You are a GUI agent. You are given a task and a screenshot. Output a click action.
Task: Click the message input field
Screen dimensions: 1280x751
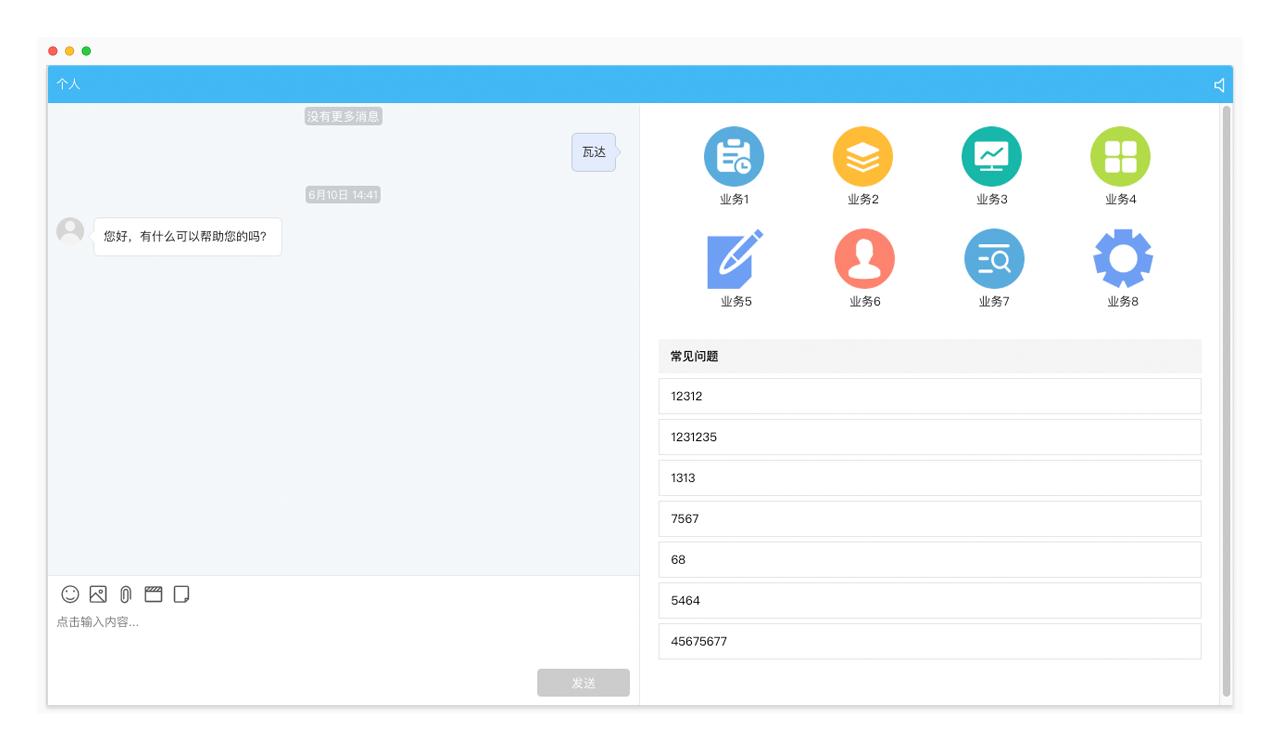pyautogui.click(x=340, y=635)
